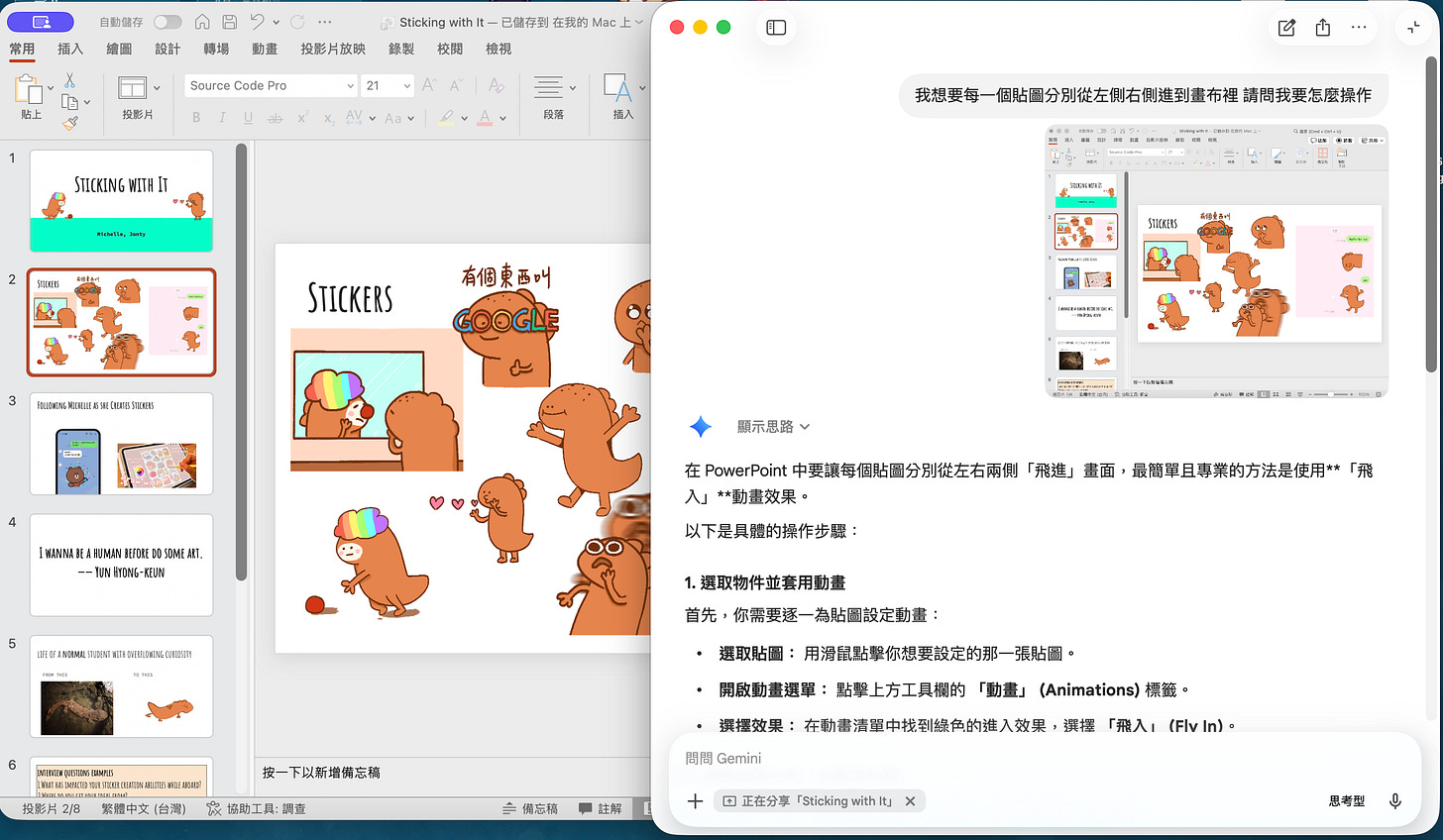Click the Aa change case icon
Screen dimensions: 1443x840
(x=392, y=118)
